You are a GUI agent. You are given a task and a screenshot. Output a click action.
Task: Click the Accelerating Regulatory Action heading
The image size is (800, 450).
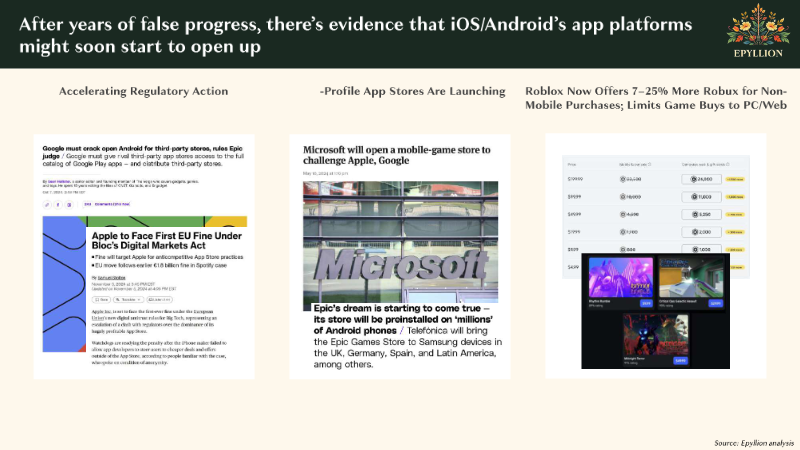coord(144,91)
